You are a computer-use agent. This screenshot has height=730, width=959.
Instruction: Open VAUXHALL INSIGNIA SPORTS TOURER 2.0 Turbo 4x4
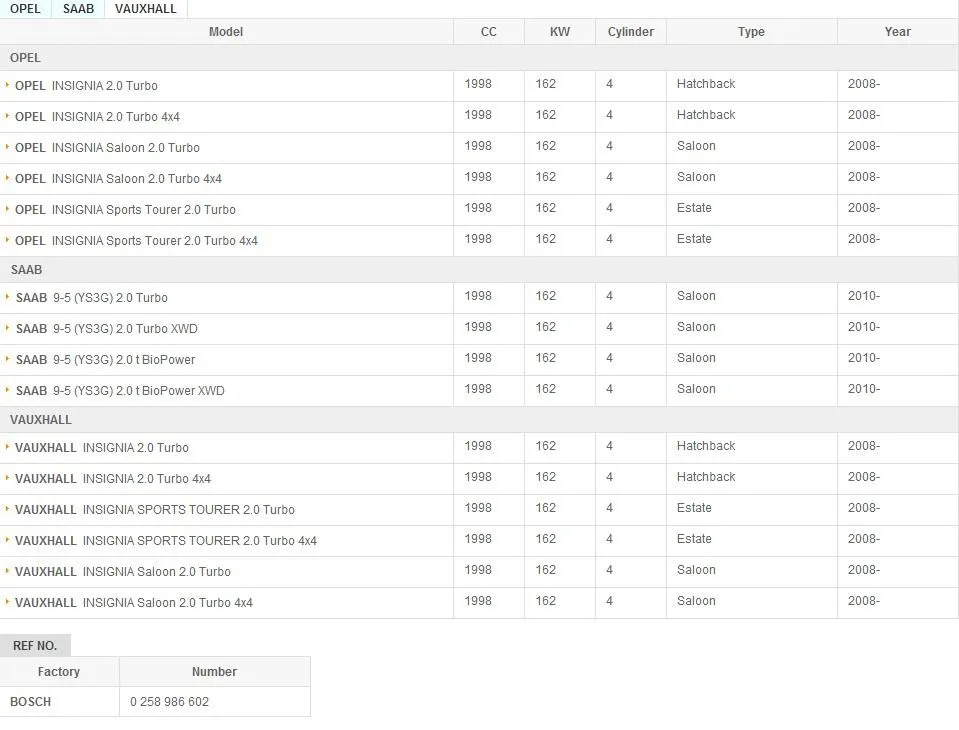[166, 541]
